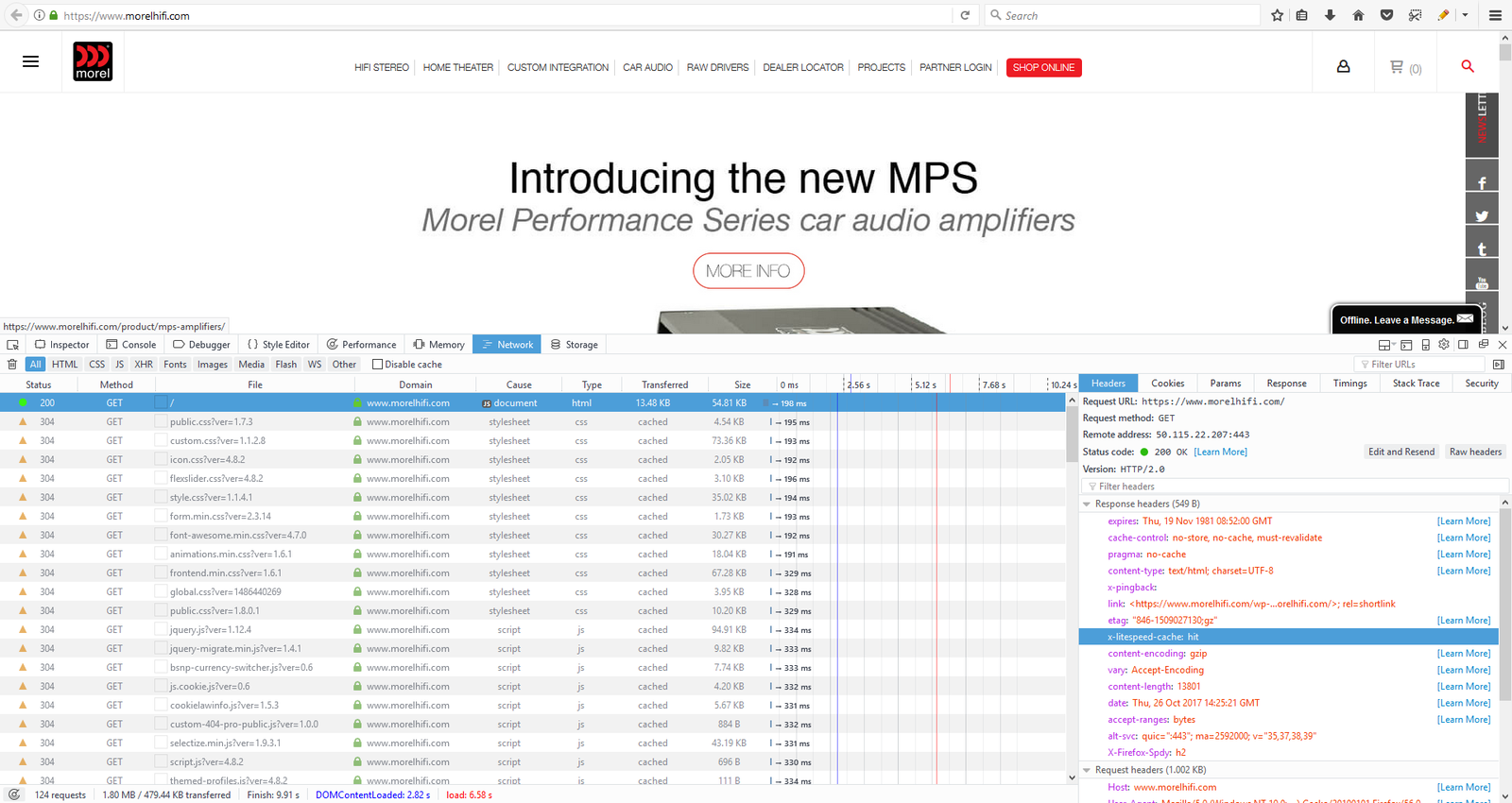Open the Cookies tab in request details
This screenshot has height=803, width=1512.
pos(1167,384)
